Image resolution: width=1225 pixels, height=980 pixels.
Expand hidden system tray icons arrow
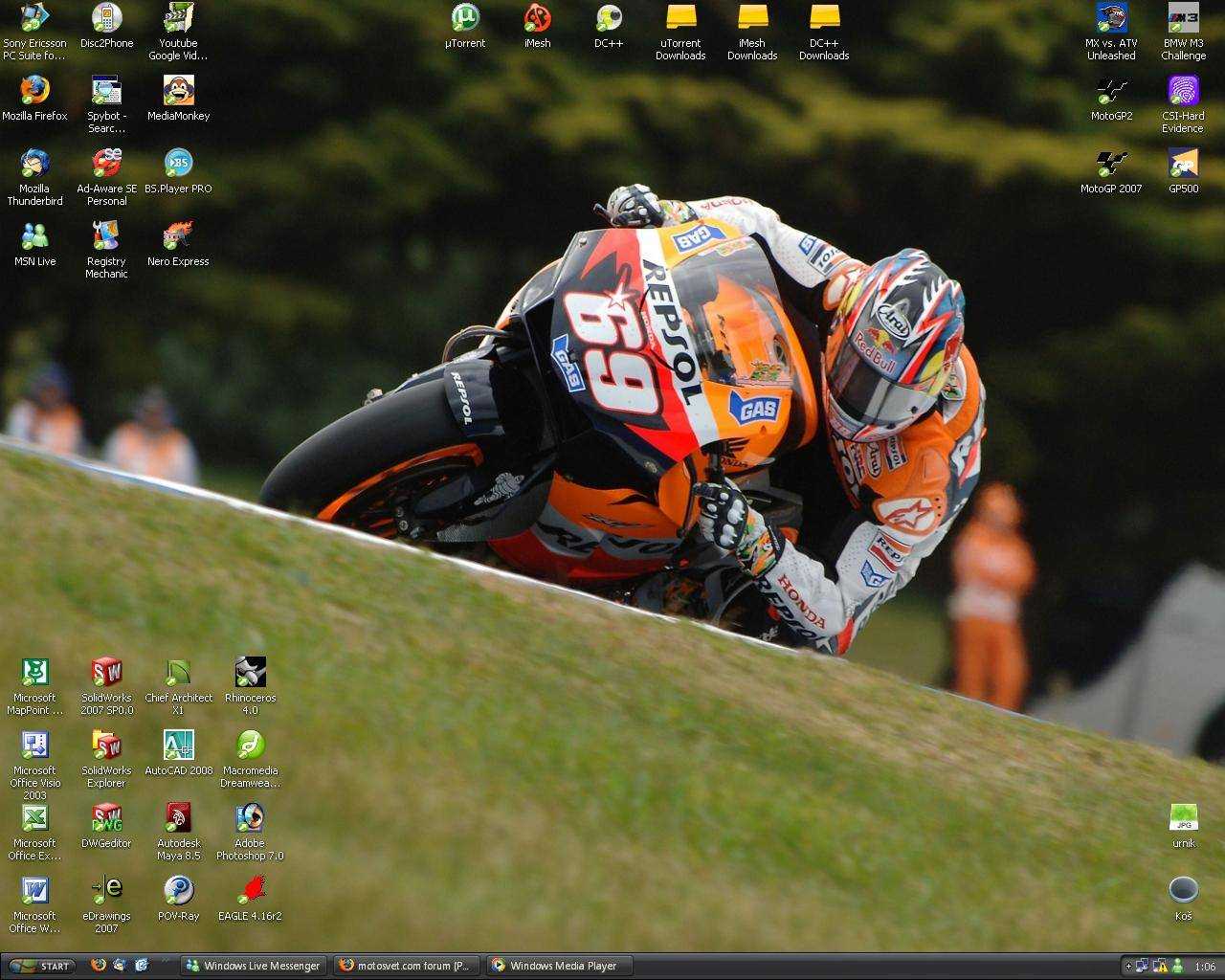[1128, 967]
